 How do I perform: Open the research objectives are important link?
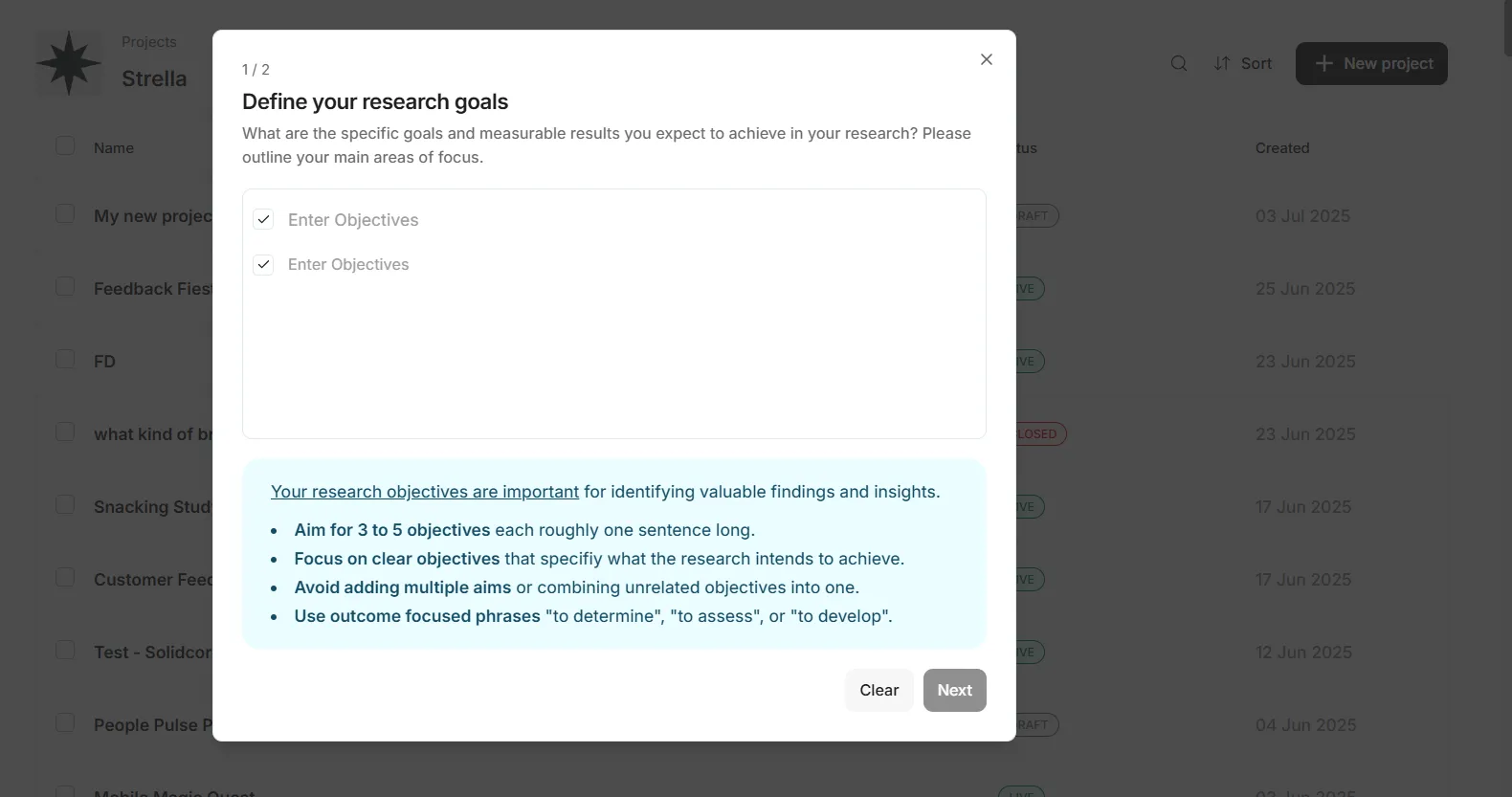tap(425, 492)
